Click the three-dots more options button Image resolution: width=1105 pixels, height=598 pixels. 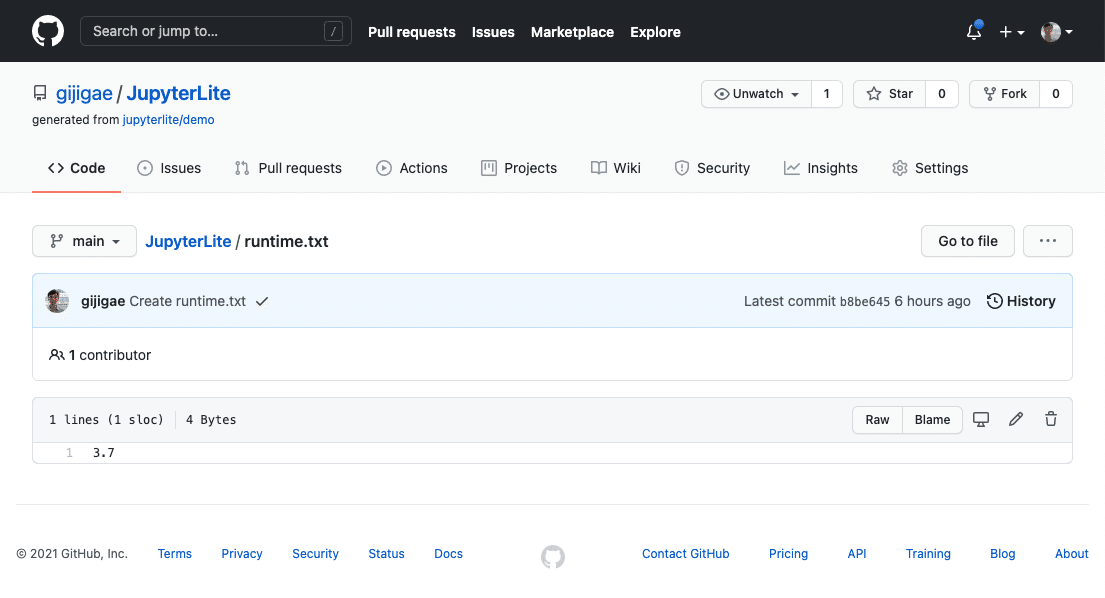(x=1048, y=241)
